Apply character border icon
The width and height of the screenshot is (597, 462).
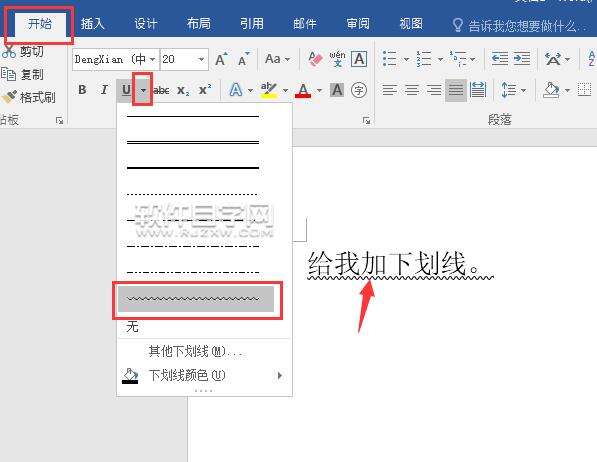(359, 59)
